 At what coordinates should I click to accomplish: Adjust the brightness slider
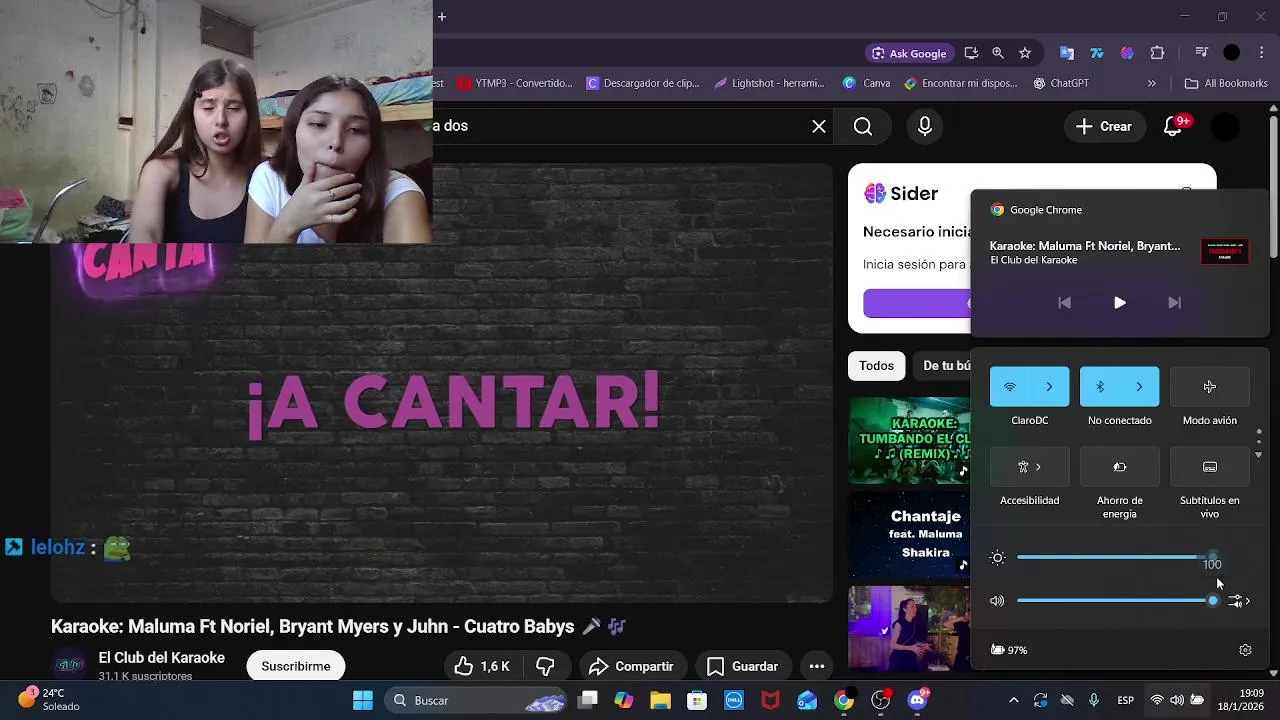pos(1115,557)
